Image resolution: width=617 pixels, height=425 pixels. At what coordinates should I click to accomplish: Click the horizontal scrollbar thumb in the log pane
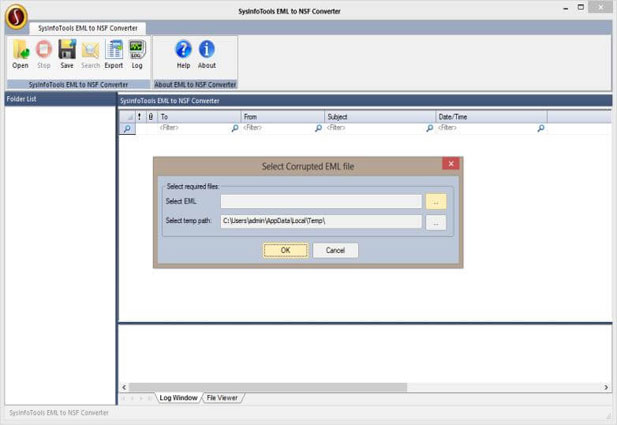(x=268, y=387)
